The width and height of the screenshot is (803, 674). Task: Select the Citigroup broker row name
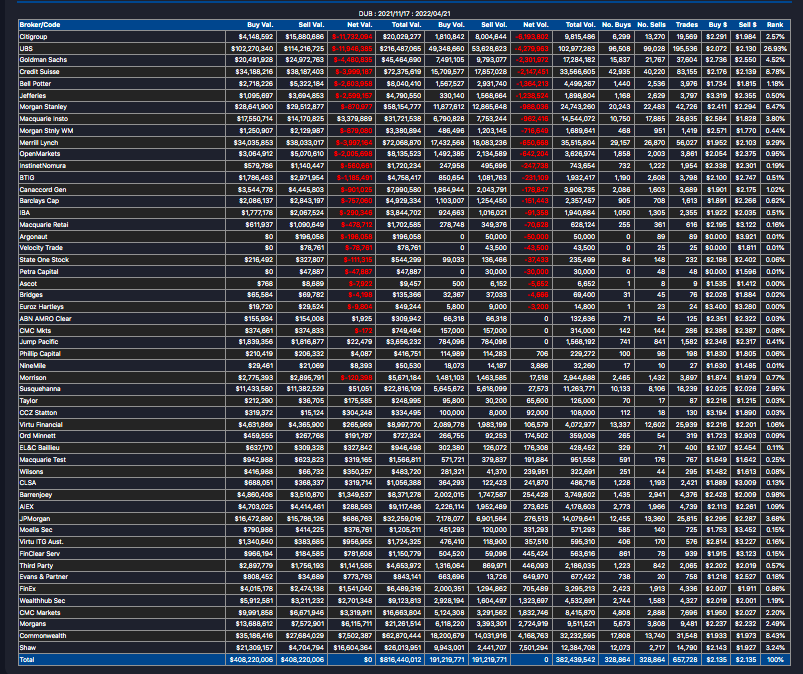33,37
